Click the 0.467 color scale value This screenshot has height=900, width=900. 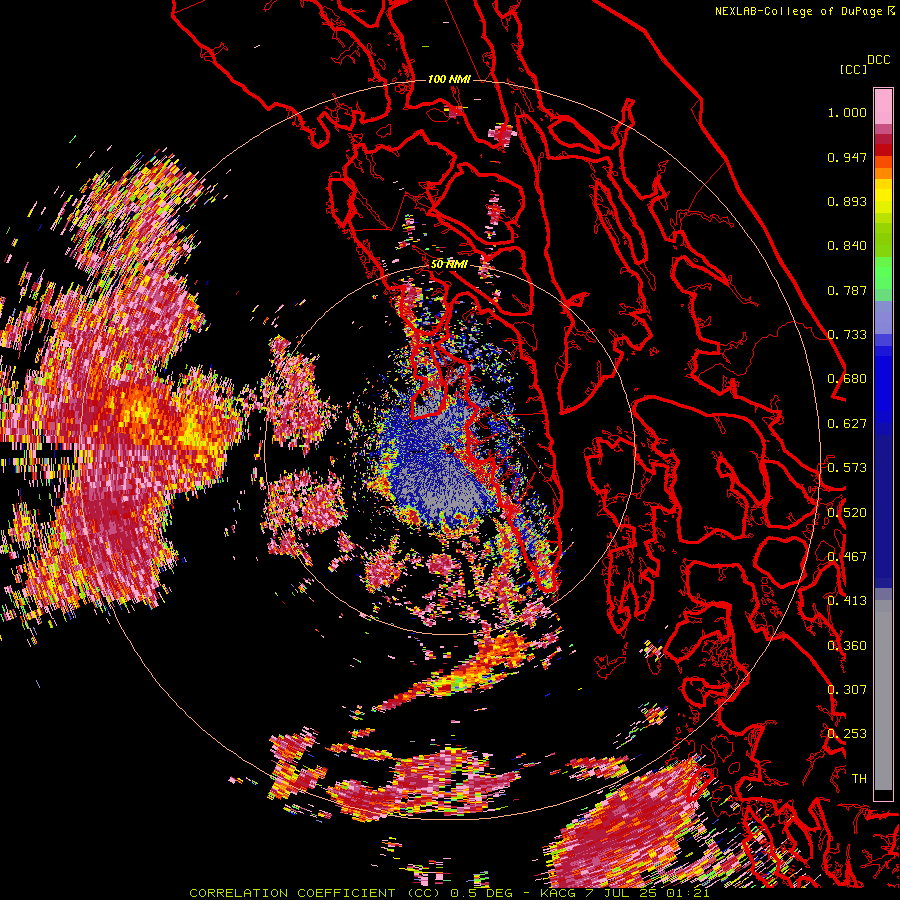[847, 557]
